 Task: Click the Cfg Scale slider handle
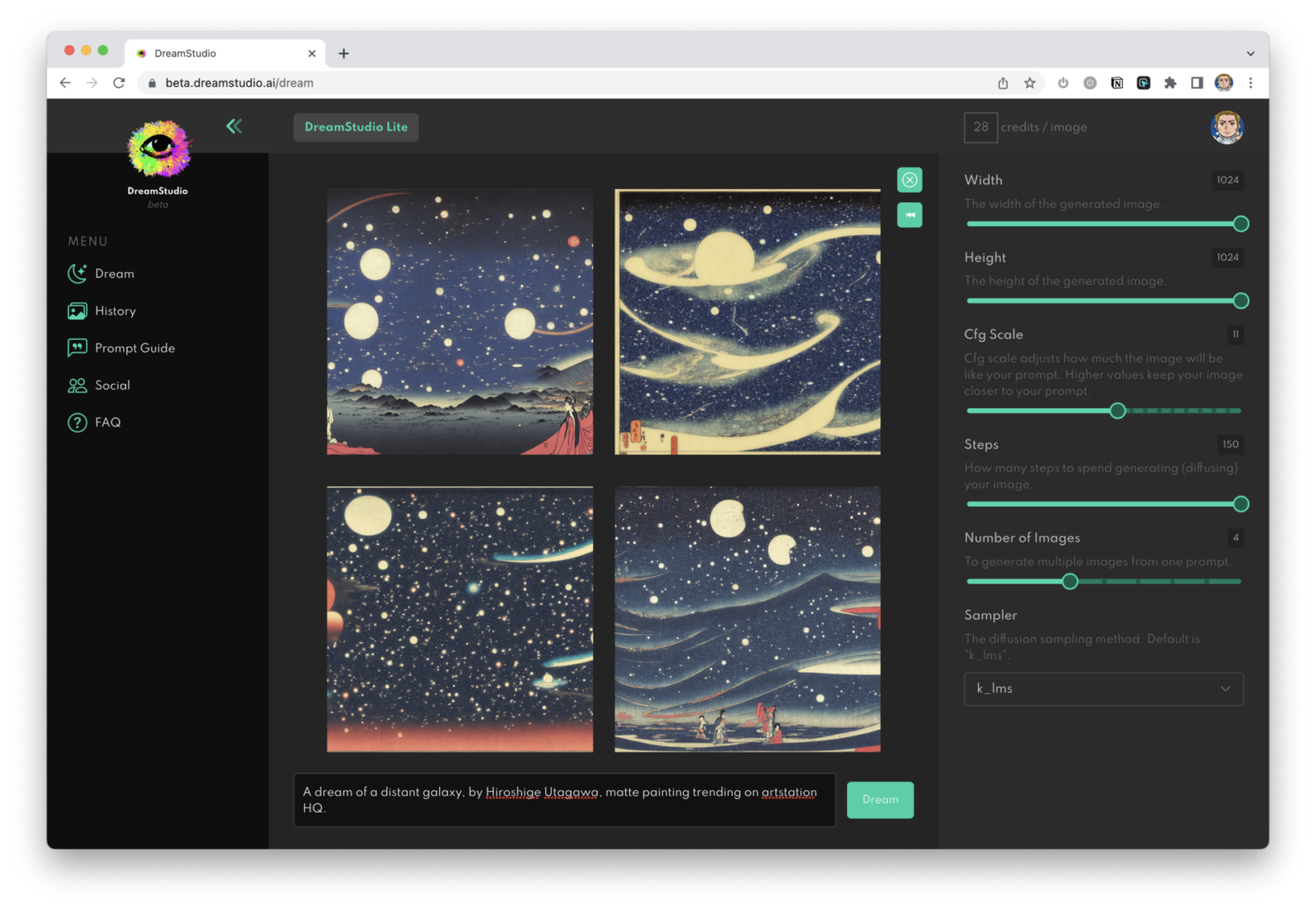[x=1117, y=410]
